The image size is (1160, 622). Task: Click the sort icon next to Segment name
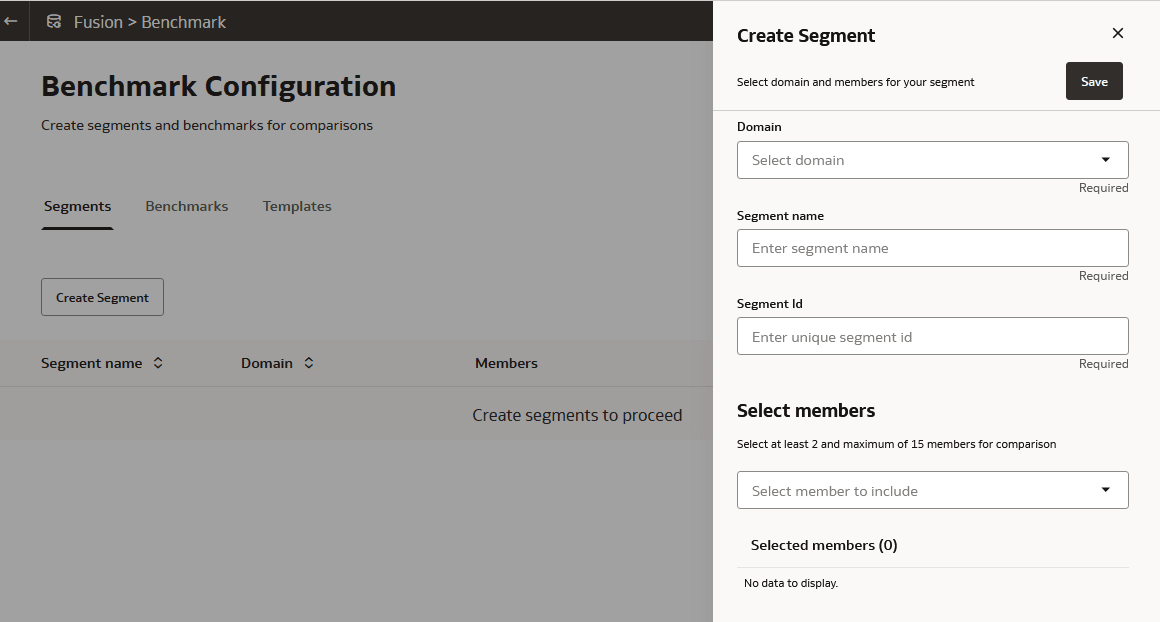pyautogui.click(x=158, y=363)
